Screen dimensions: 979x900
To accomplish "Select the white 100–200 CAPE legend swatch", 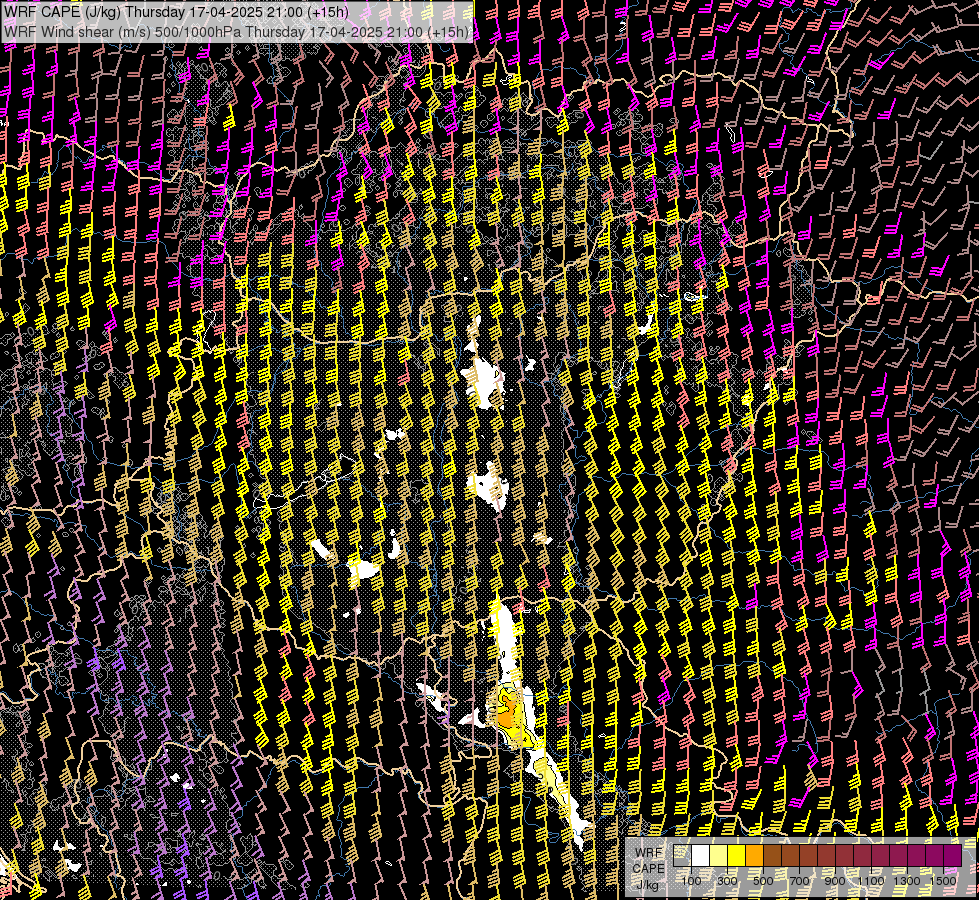I will tap(701, 855).
